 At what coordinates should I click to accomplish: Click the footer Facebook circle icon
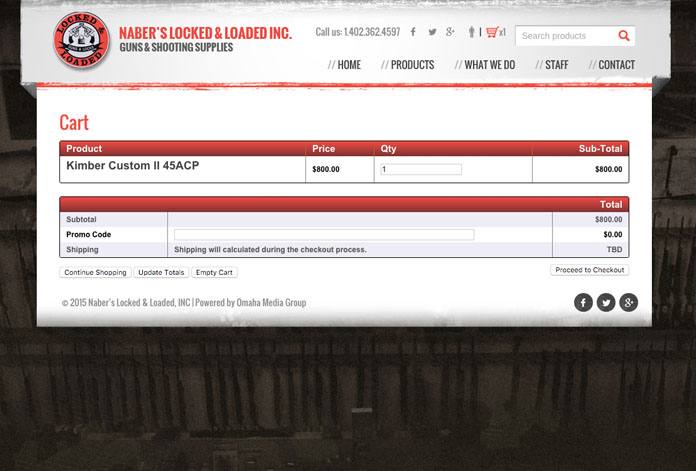point(583,302)
